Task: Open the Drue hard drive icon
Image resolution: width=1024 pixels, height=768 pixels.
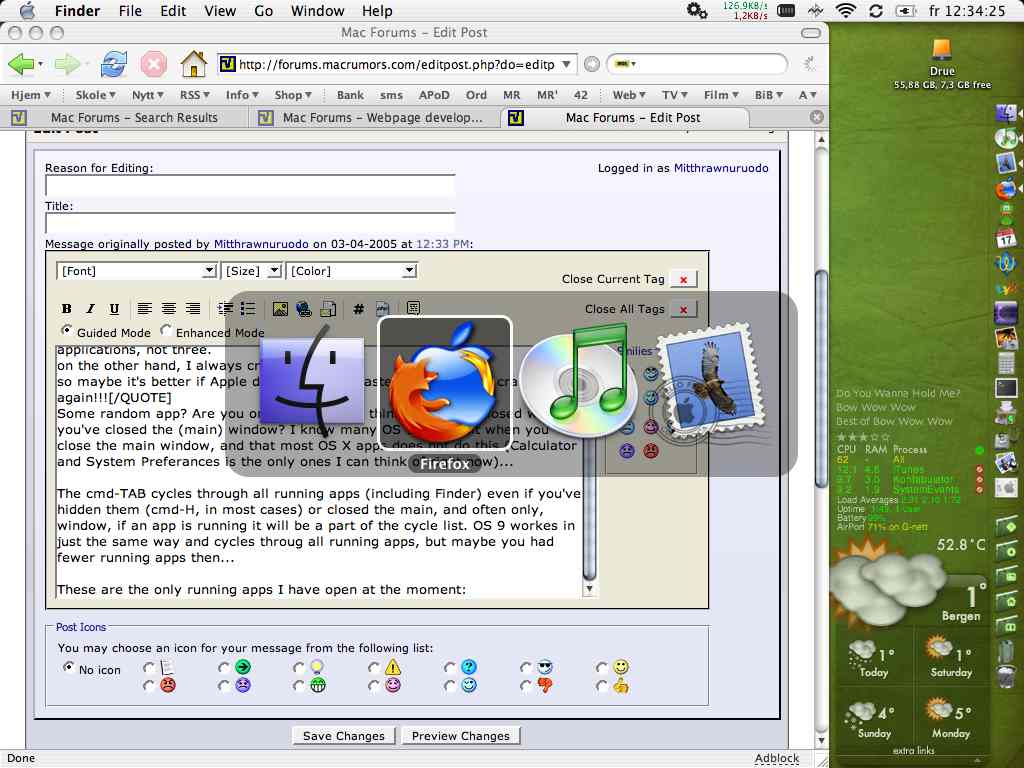Action: (x=942, y=51)
